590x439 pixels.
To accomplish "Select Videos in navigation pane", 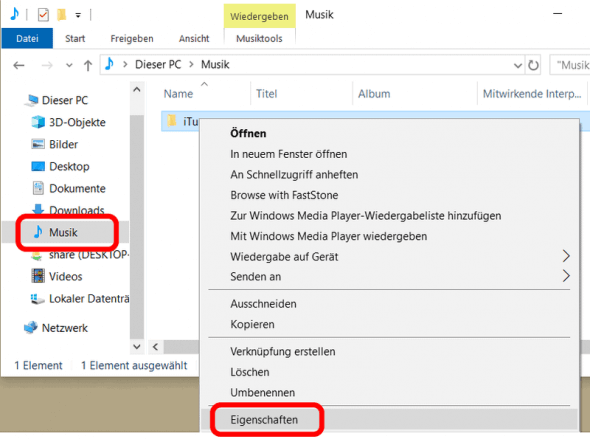I will click(65, 276).
